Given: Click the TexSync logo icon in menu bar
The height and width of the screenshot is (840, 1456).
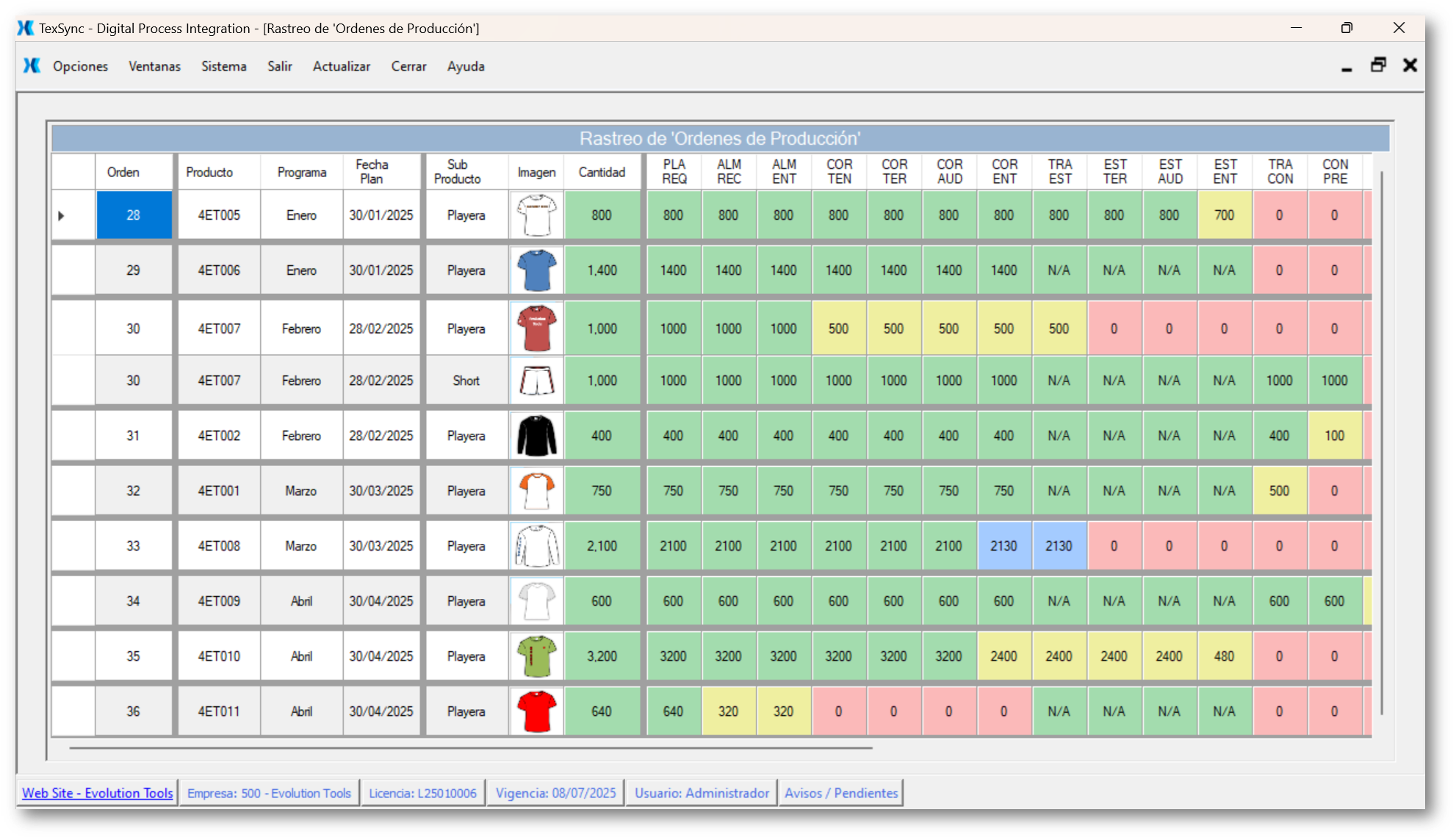Looking at the screenshot, I should [x=32, y=66].
